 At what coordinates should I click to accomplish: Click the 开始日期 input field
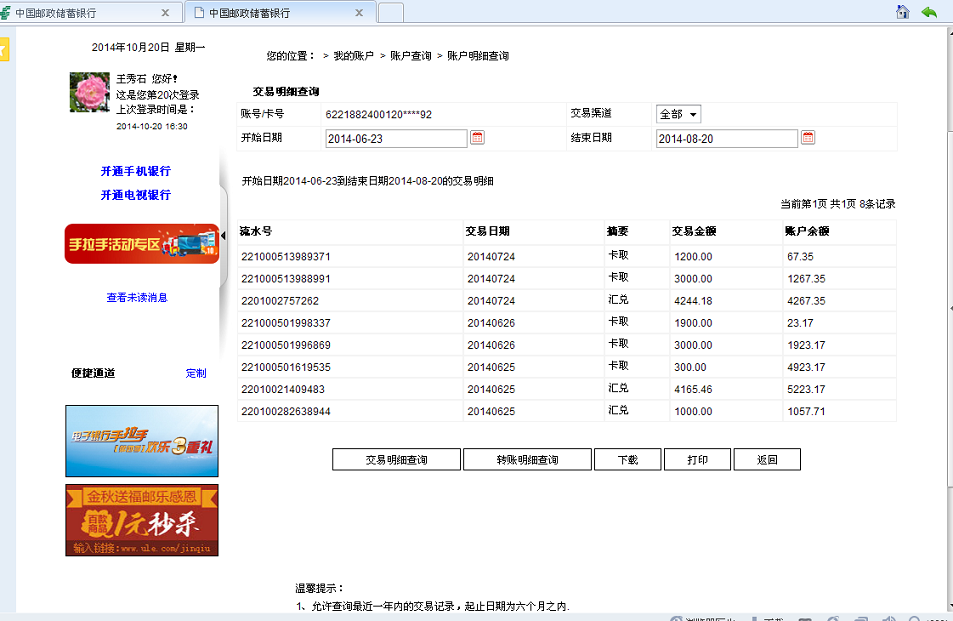[x=396, y=139]
